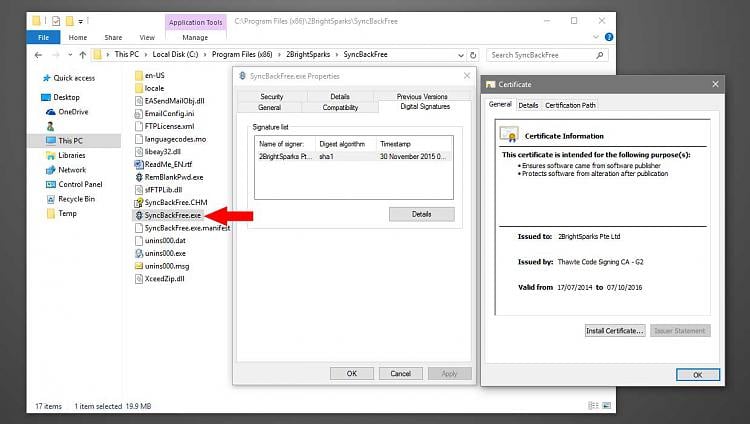Switch to Details tab in Properties dialog

[340, 96]
